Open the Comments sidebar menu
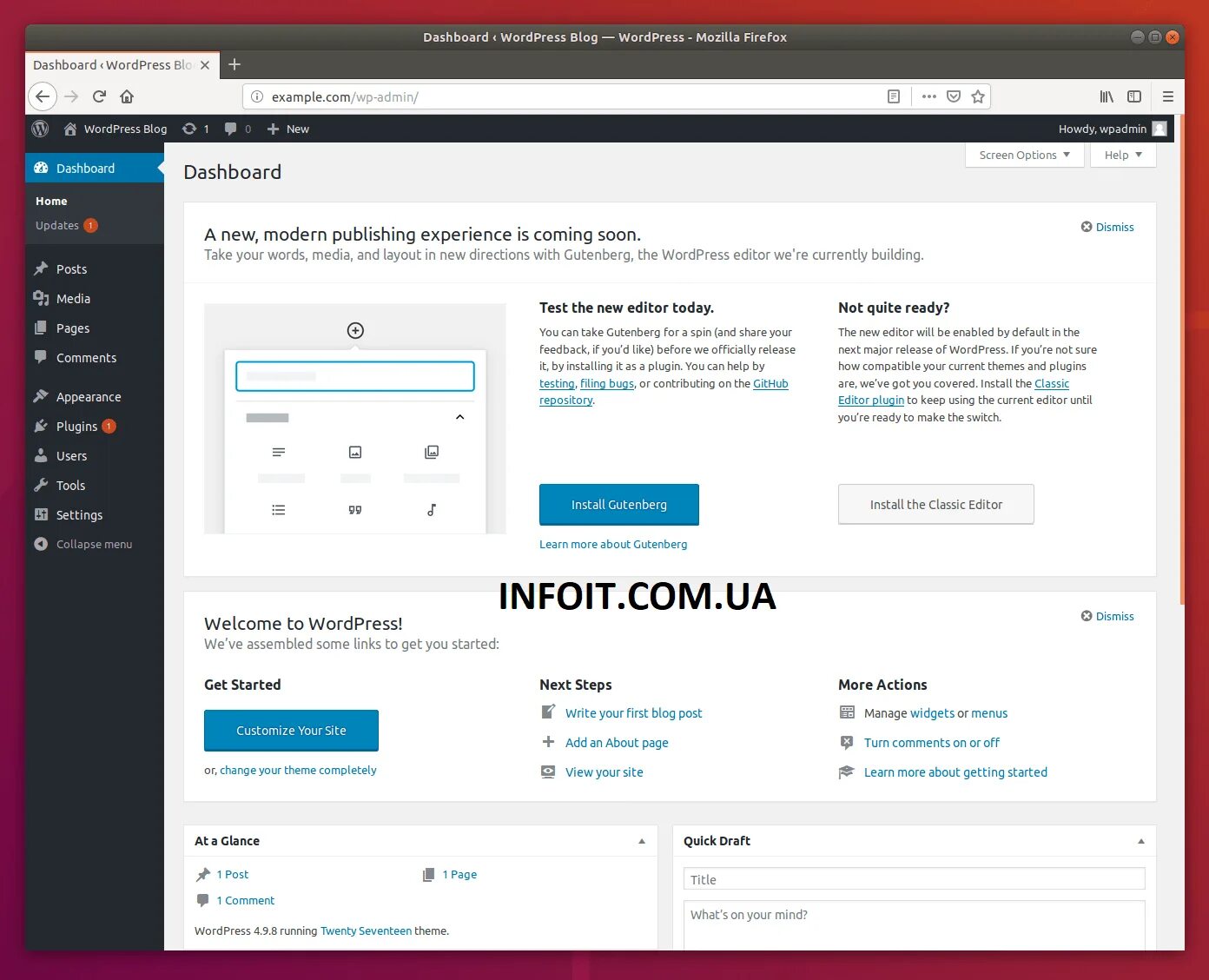Screen dimensions: 1209x980 pos(95,357)
